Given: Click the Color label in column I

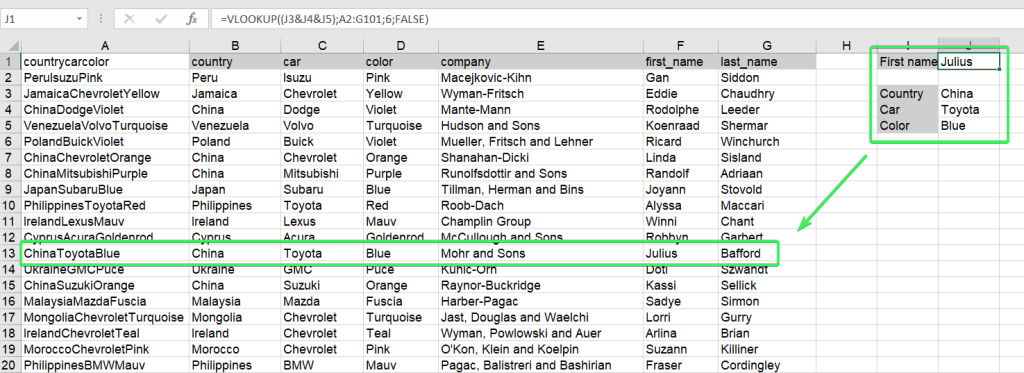Looking at the screenshot, I should click(x=908, y=125).
